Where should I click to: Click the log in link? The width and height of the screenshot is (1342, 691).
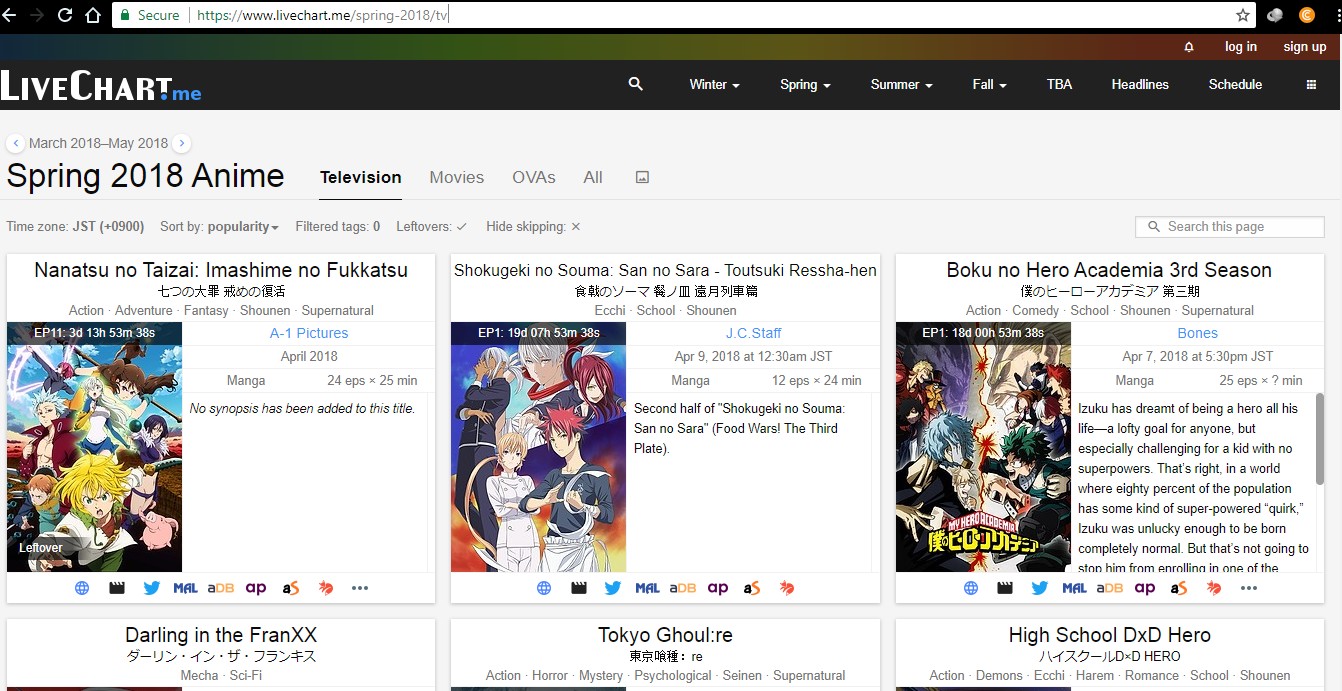(1241, 47)
